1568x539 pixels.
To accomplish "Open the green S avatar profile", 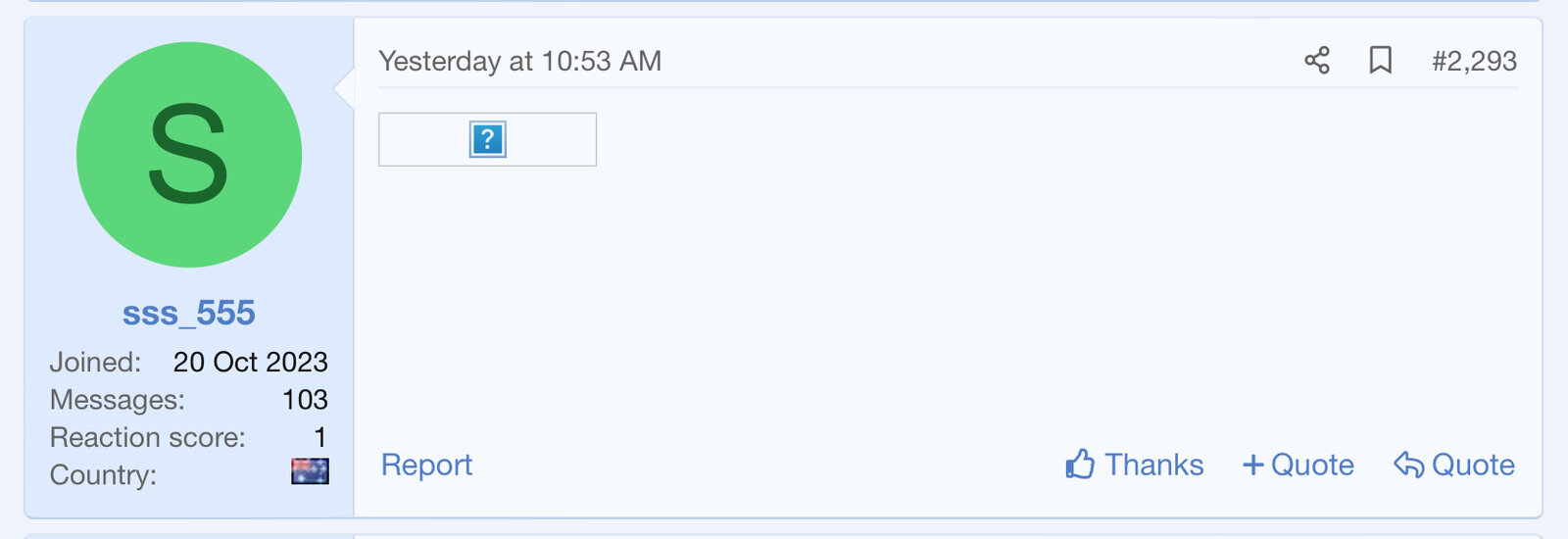I will click(189, 155).
